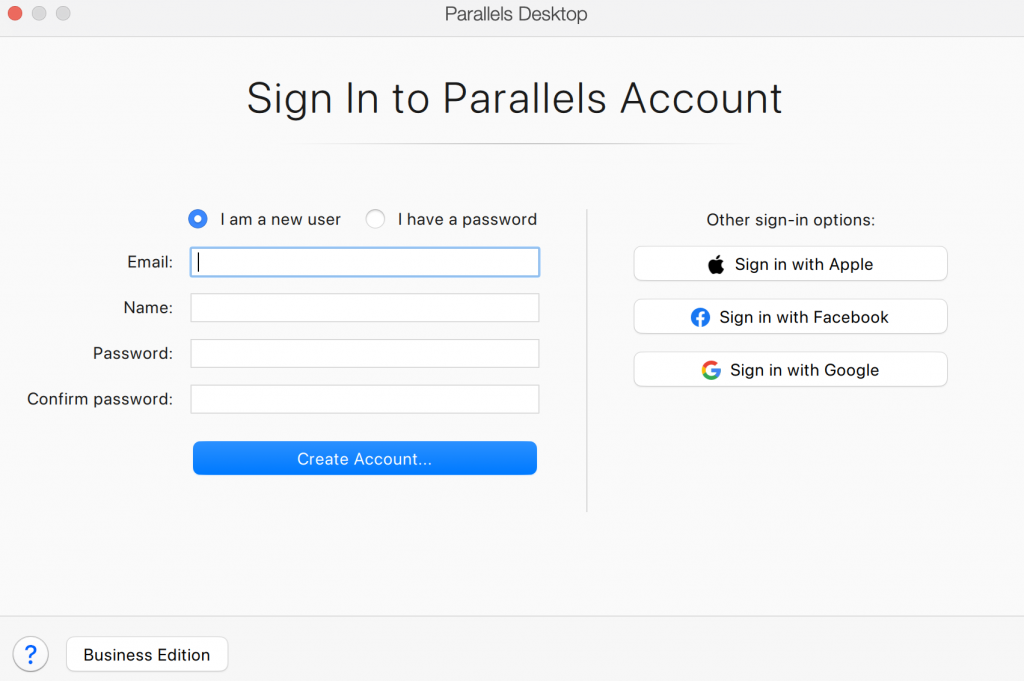Click the Google logo icon
1024x681 pixels.
[711, 370]
